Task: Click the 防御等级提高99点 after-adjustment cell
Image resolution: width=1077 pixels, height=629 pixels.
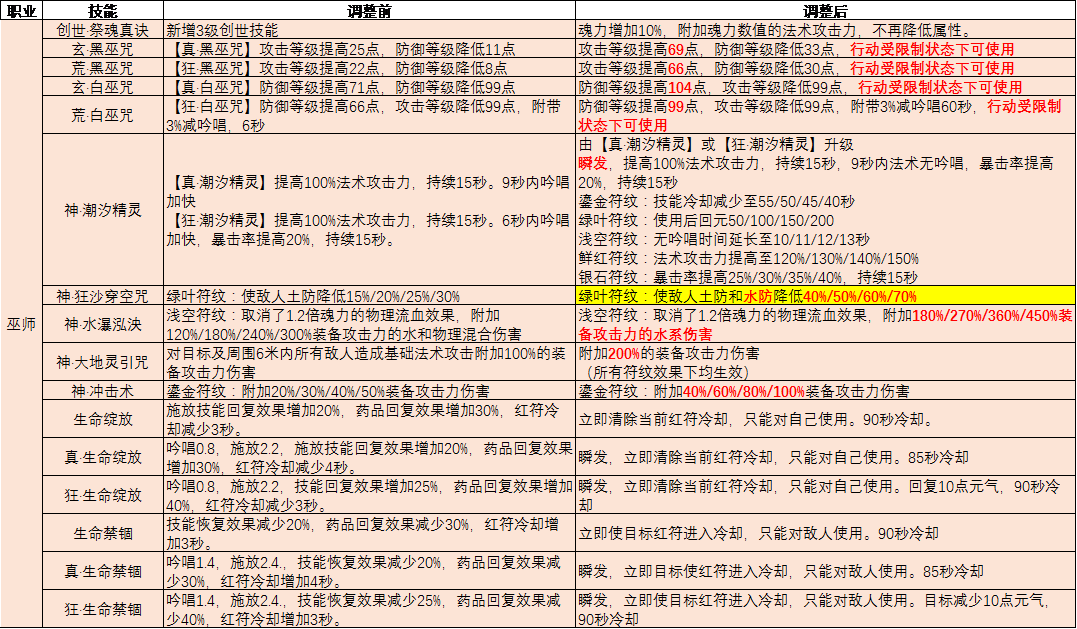Action: pos(826,115)
